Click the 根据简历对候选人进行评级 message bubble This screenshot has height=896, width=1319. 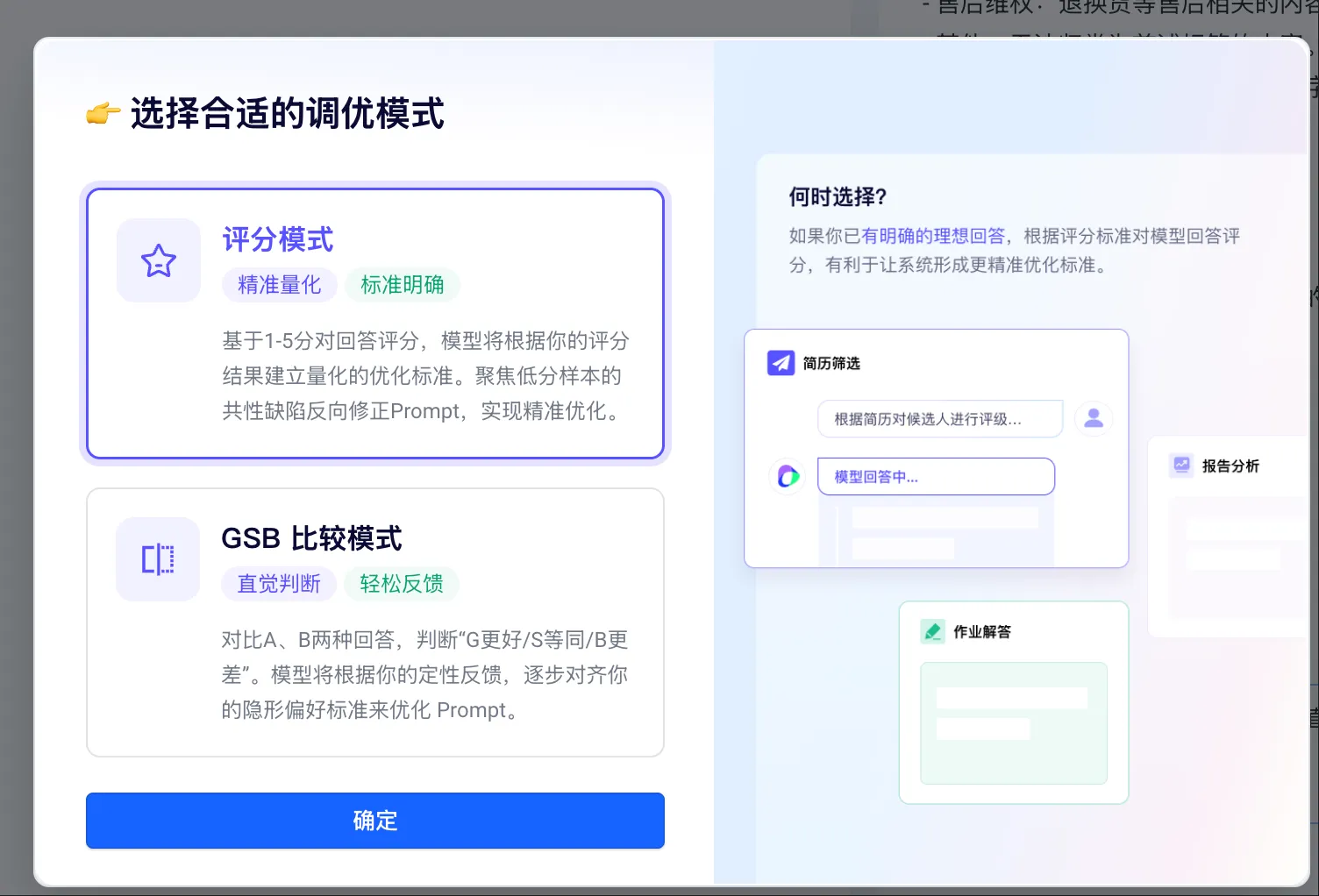(x=940, y=419)
